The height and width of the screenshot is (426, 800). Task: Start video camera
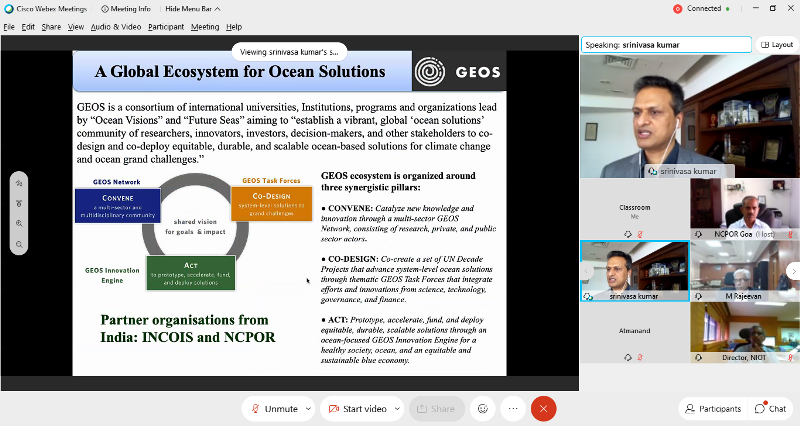click(358, 409)
